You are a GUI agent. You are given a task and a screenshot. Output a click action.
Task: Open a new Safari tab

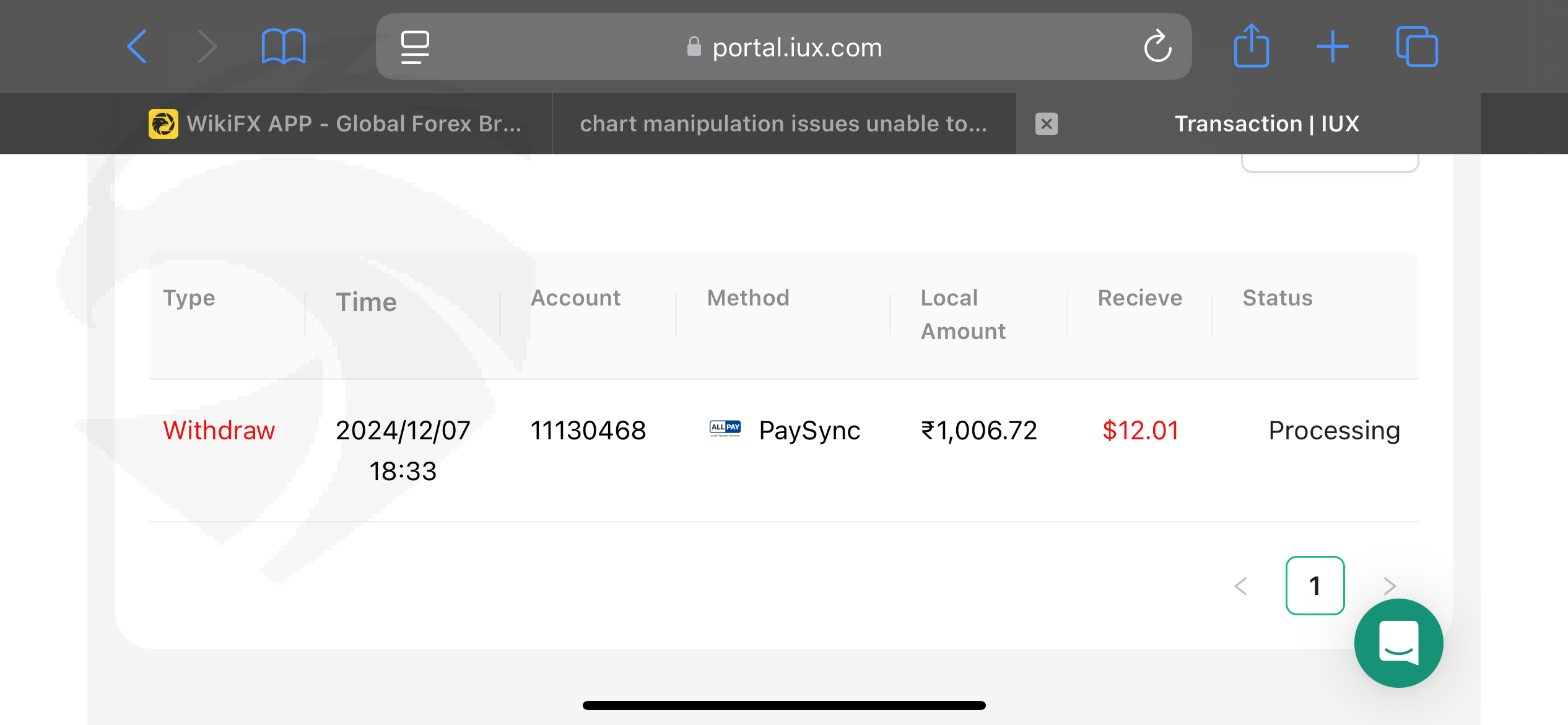1333,46
